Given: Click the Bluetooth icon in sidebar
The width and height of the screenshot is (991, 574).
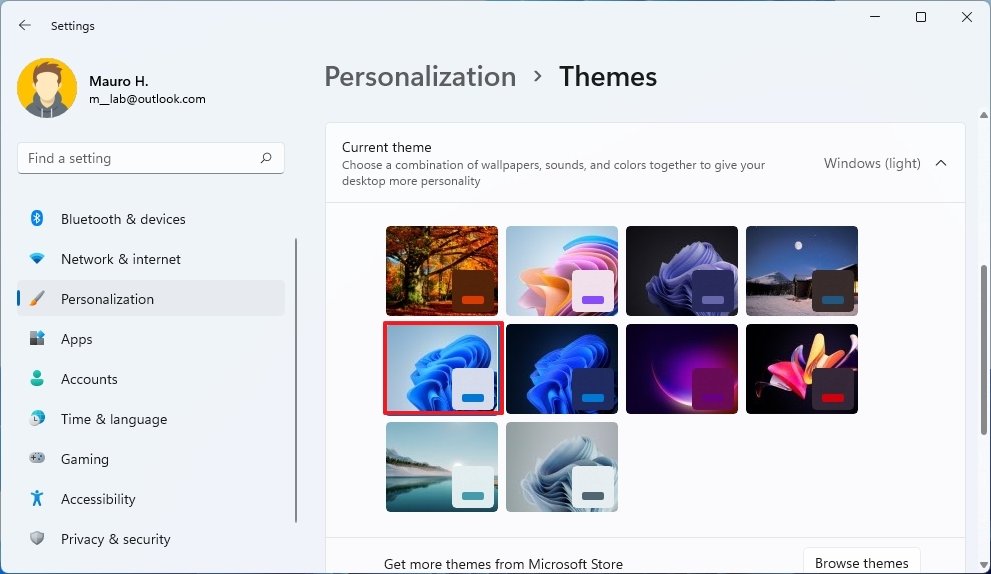Looking at the screenshot, I should coord(37,218).
